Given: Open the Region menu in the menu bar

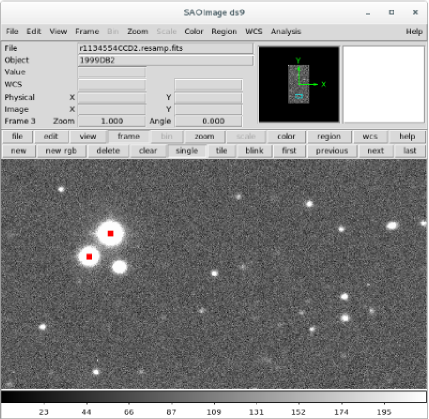Looking at the screenshot, I should pos(224,31).
